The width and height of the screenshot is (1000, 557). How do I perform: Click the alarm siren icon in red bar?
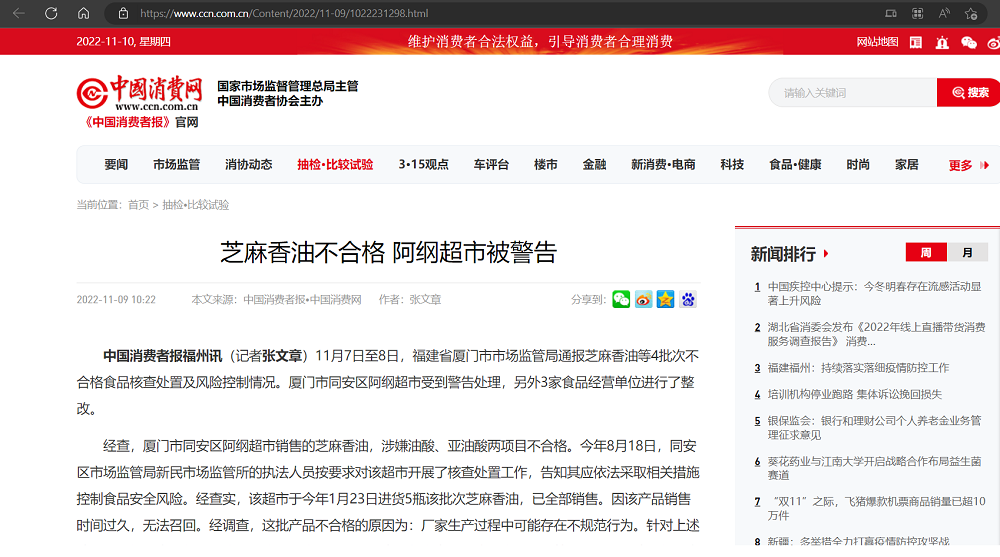pos(942,42)
